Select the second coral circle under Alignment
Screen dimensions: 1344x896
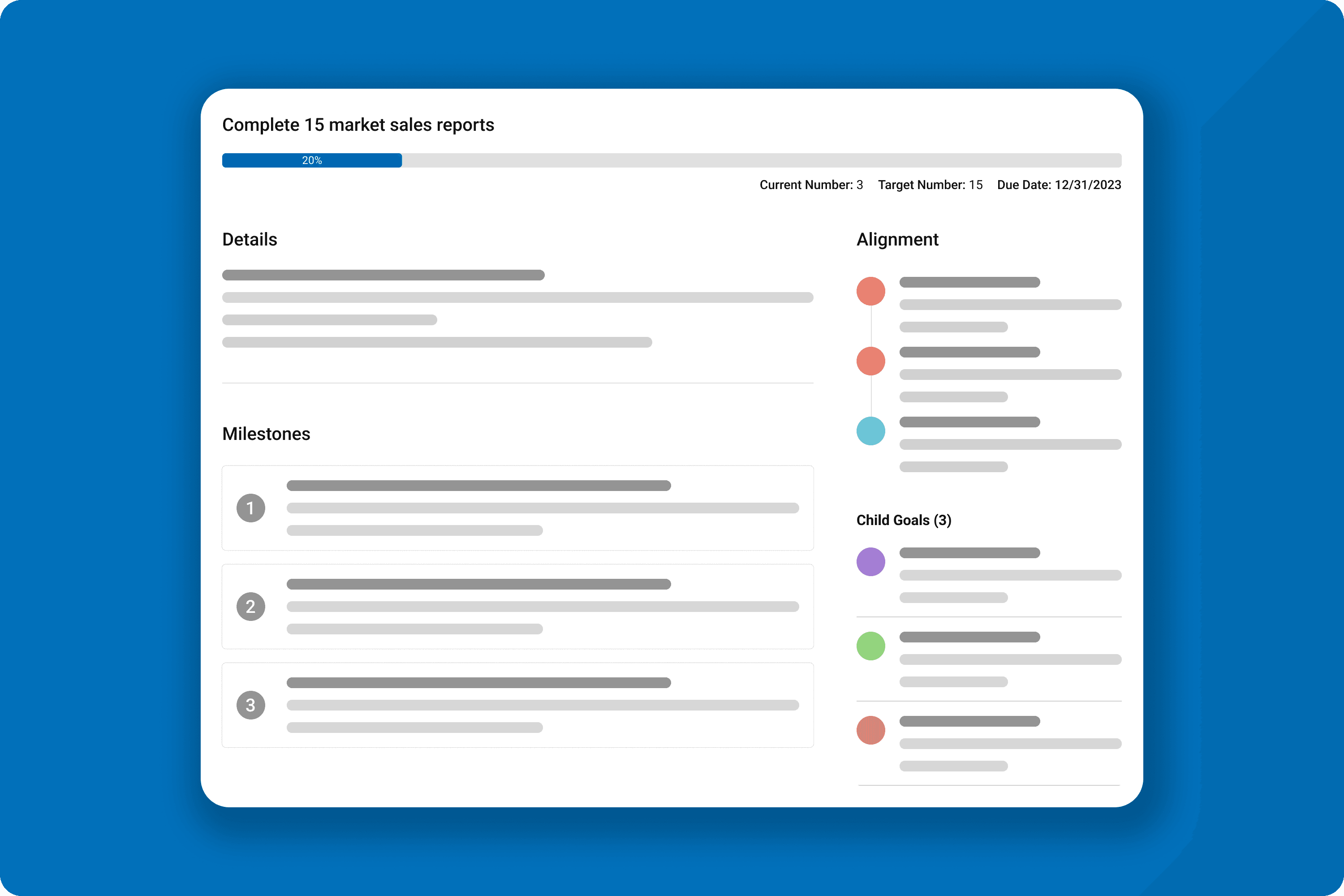871,361
